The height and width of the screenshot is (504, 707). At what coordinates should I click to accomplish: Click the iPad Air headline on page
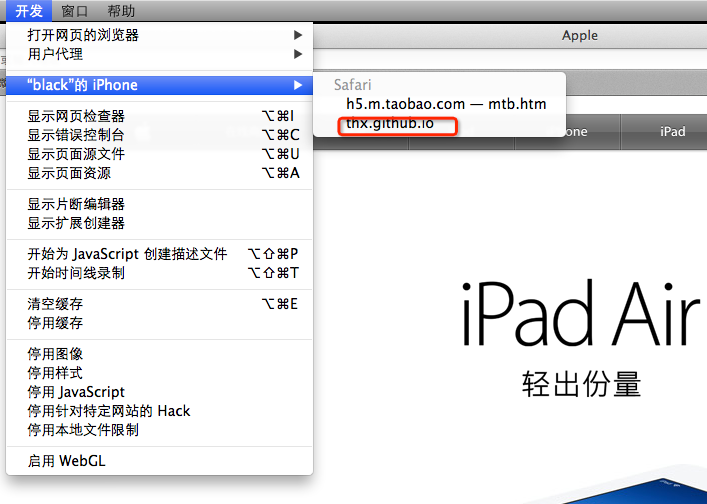(x=580, y=313)
